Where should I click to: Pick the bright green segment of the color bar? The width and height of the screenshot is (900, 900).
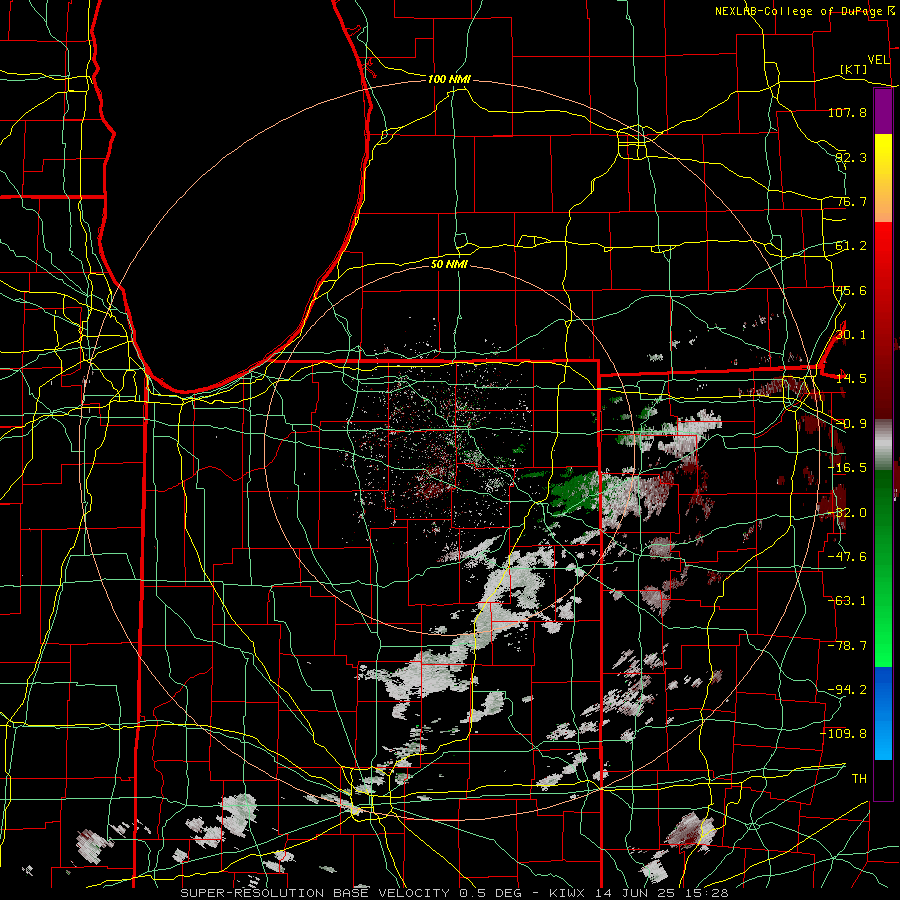(x=883, y=620)
